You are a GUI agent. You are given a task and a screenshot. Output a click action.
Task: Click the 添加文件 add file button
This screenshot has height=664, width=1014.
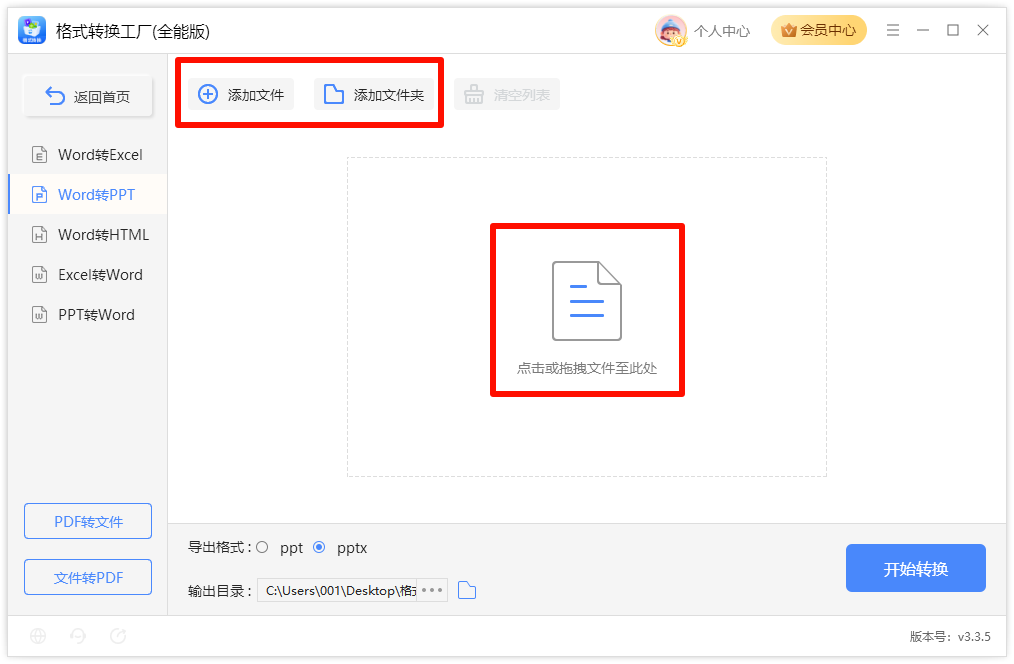tap(241, 94)
